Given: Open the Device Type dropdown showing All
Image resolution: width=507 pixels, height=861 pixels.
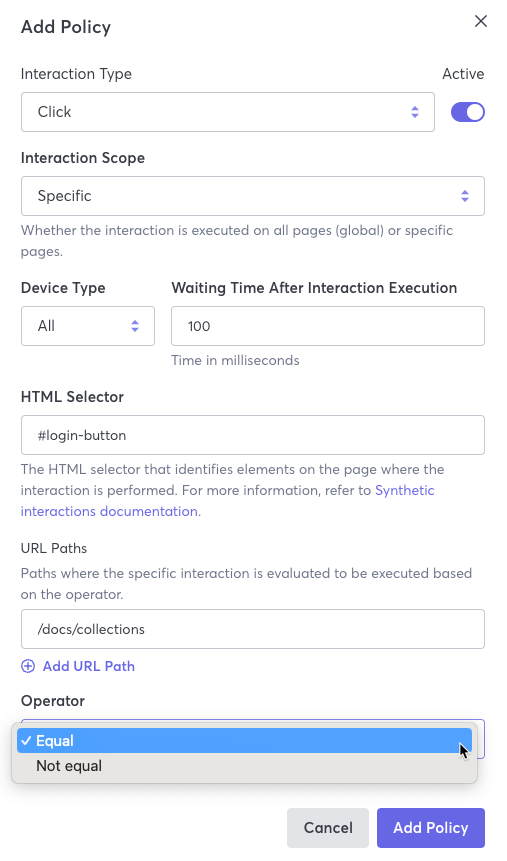Looking at the screenshot, I should tap(88, 326).
